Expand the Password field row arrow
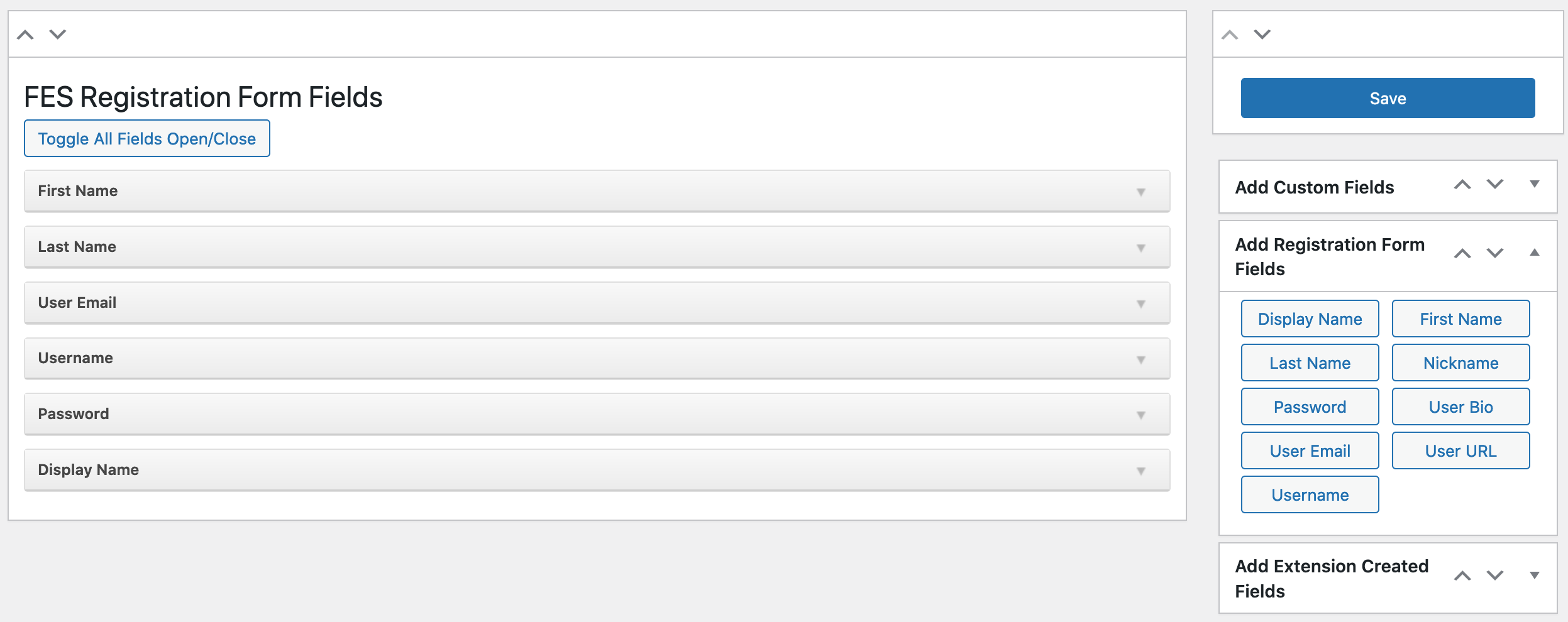This screenshot has width=1568, height=622. click(1141, 415)
